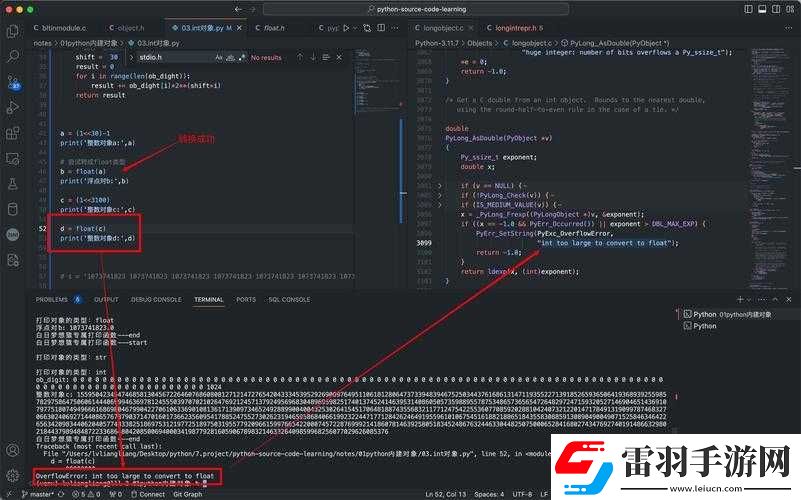Click Git Graph in status bar
This screenshot has width=801, height=500.
pyautogui.click(x=187, y=494)
